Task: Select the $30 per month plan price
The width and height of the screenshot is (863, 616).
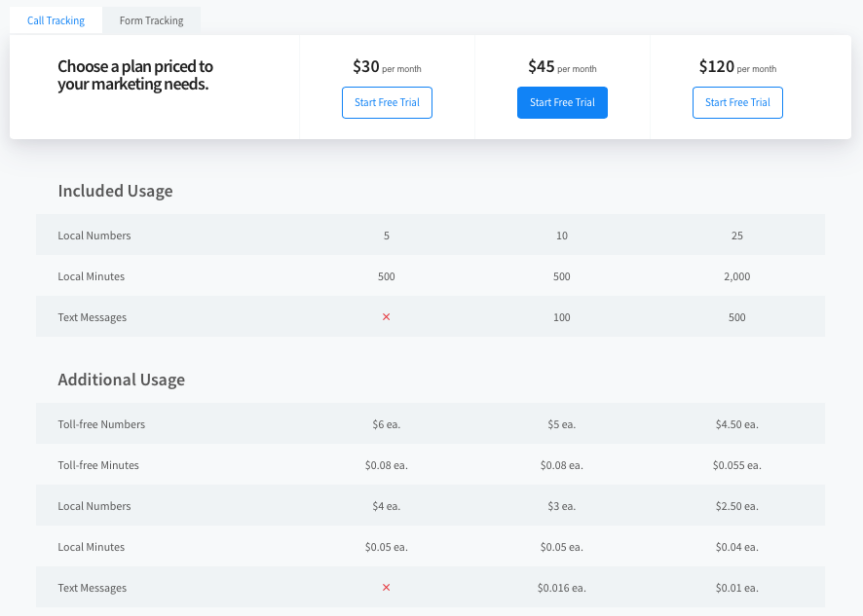Action: pyautogui.click(x=387, y=66)
